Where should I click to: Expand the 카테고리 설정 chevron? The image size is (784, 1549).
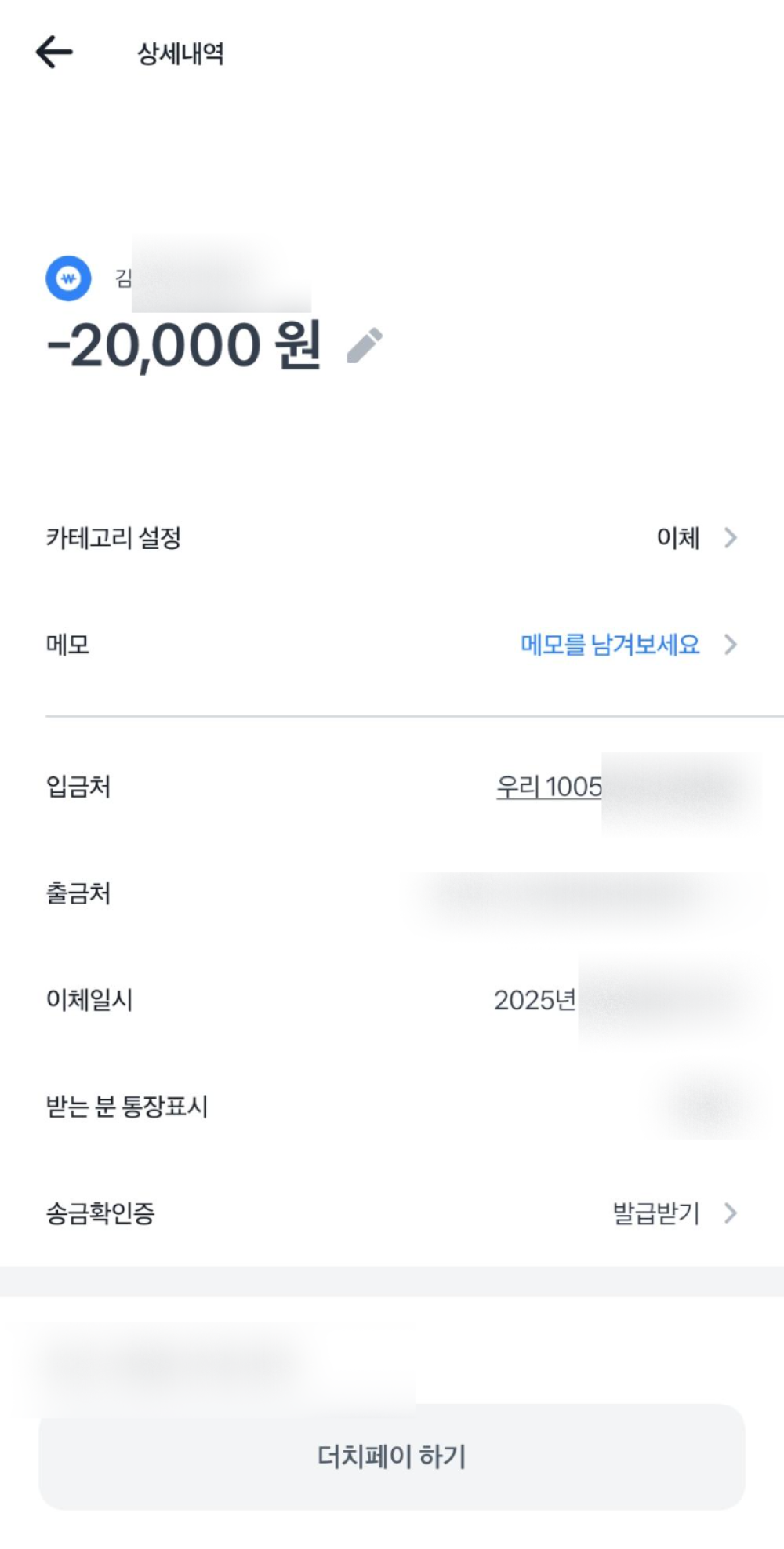[x=731, y=538]
